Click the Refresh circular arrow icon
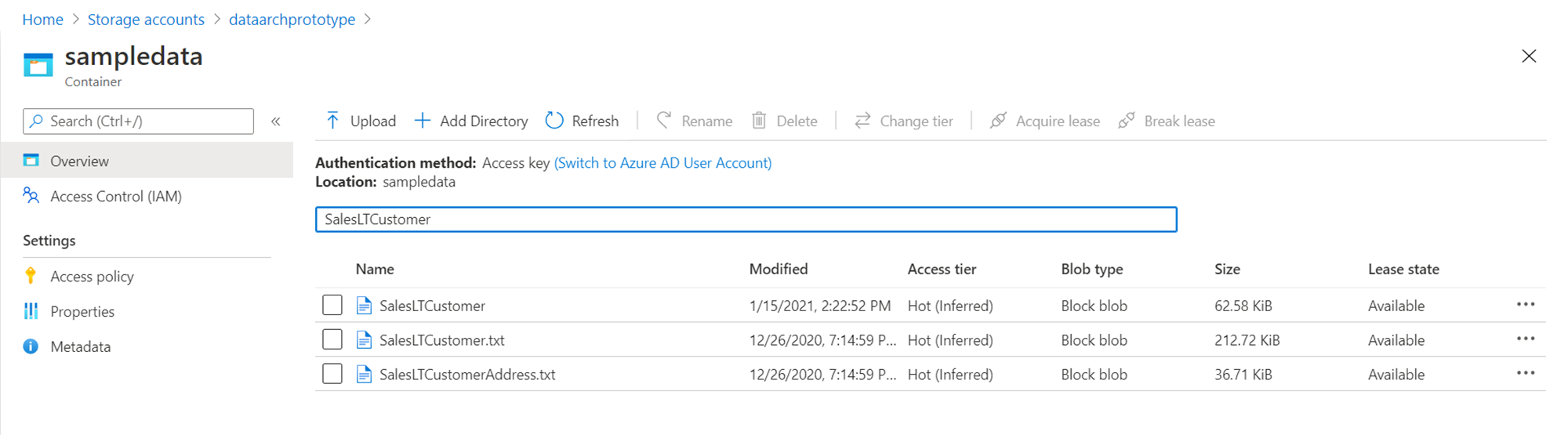This screenshot has height=435, width=1568. pos(554,121)
